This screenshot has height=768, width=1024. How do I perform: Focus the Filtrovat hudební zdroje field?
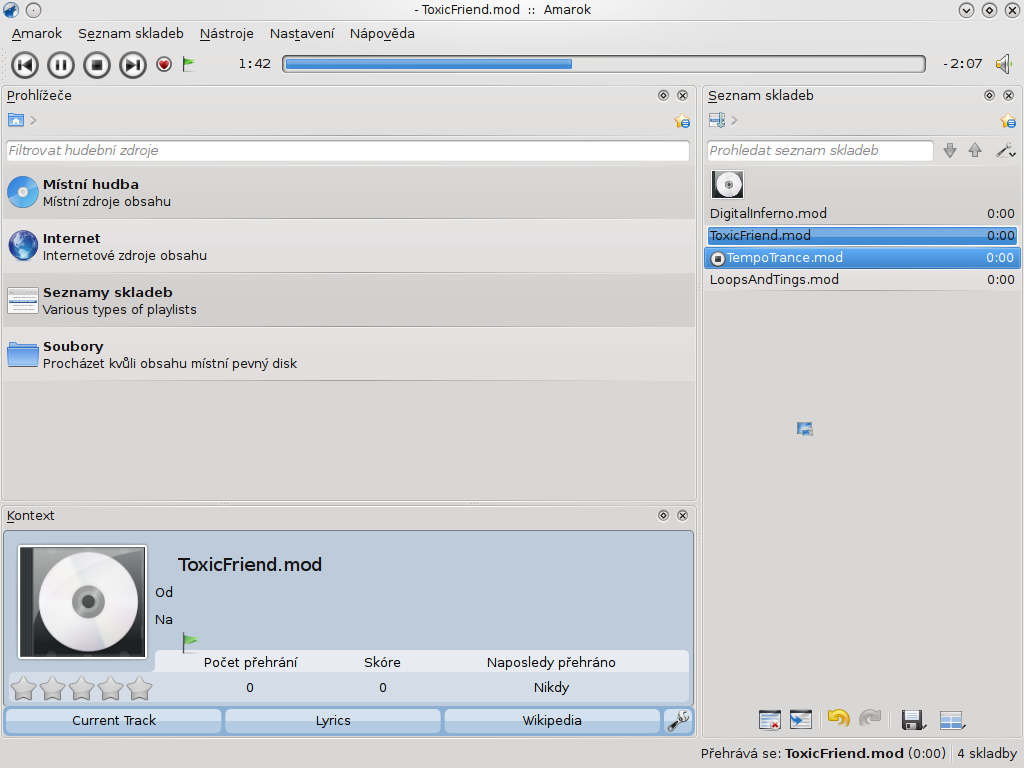tap(347, 150)
